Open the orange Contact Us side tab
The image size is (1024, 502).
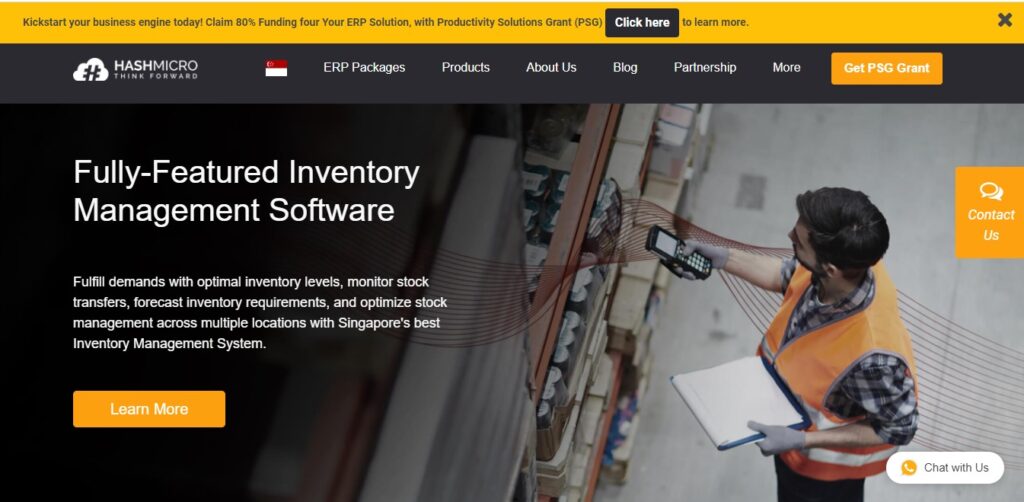coord(990,213)
